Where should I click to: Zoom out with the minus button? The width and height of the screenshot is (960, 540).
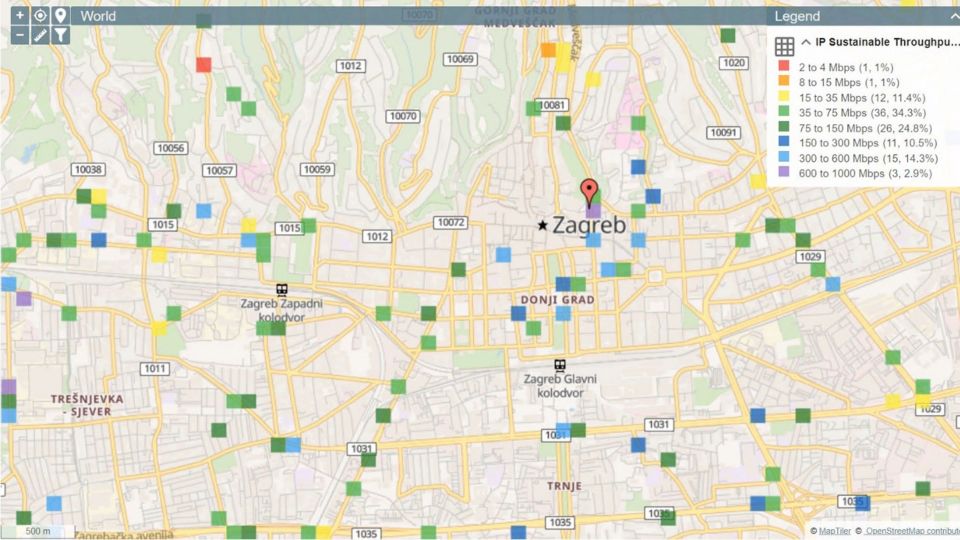tap(20, 35)
